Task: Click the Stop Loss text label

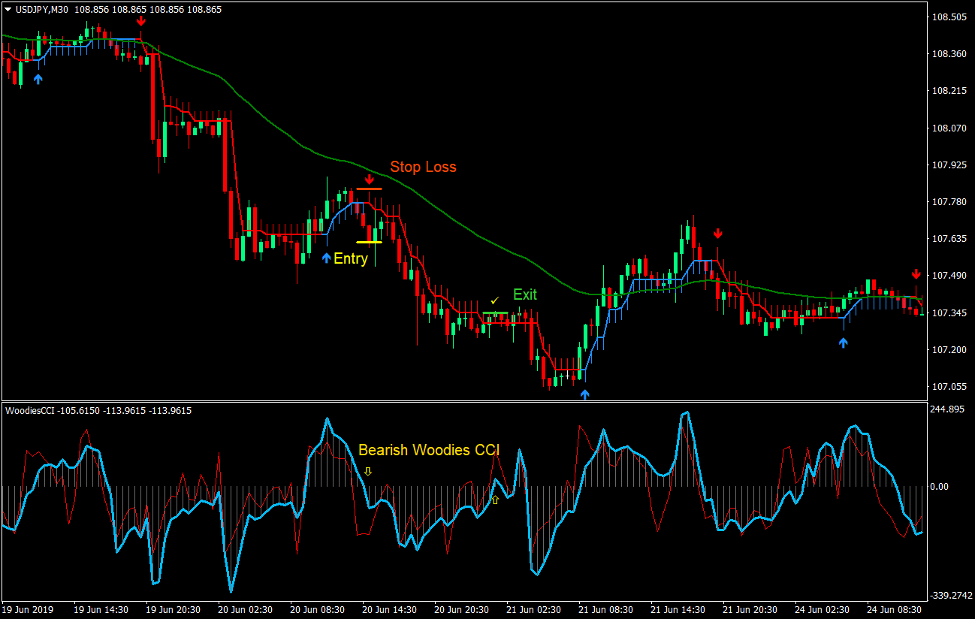Action: pos(424,167)
